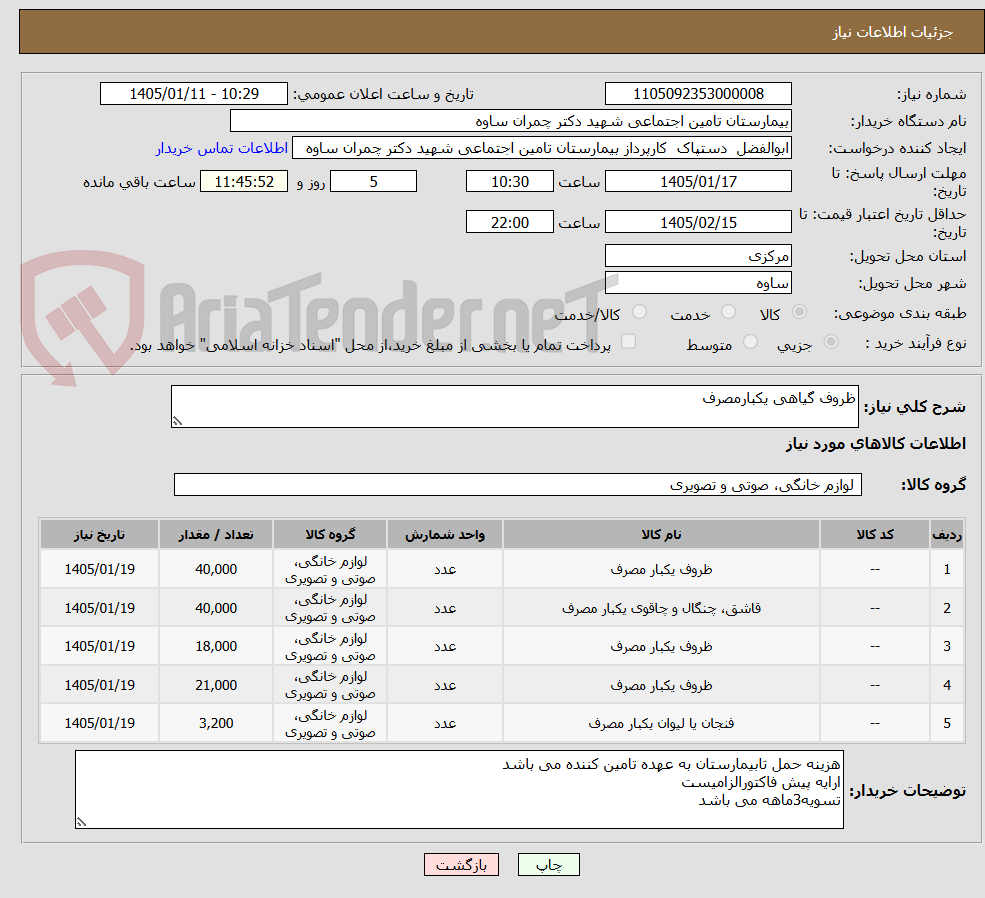The image size is (985, 898).
Task: Click row 4 item name ظروف یکبار مصرف
Action: tap(661, 685)
